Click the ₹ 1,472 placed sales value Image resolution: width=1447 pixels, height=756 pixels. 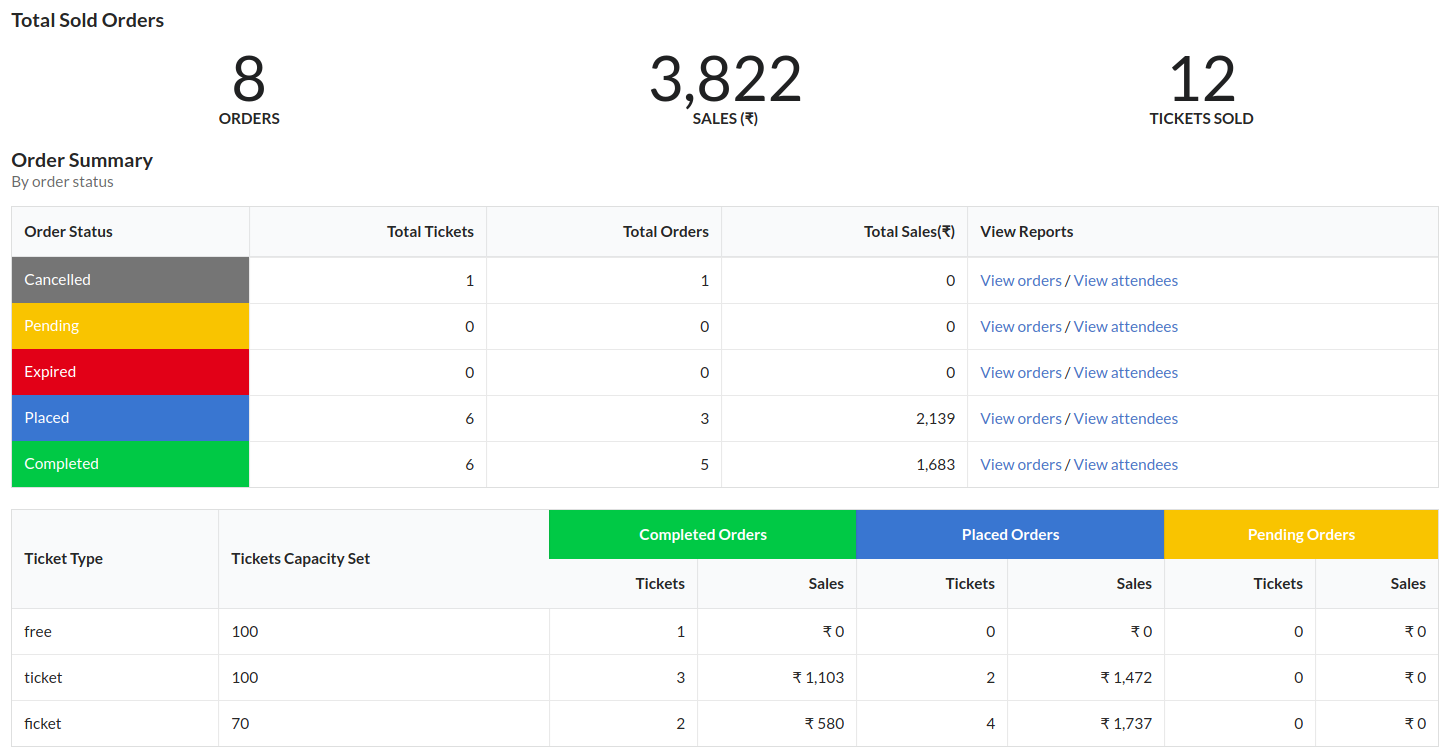tap(1126, 678)
